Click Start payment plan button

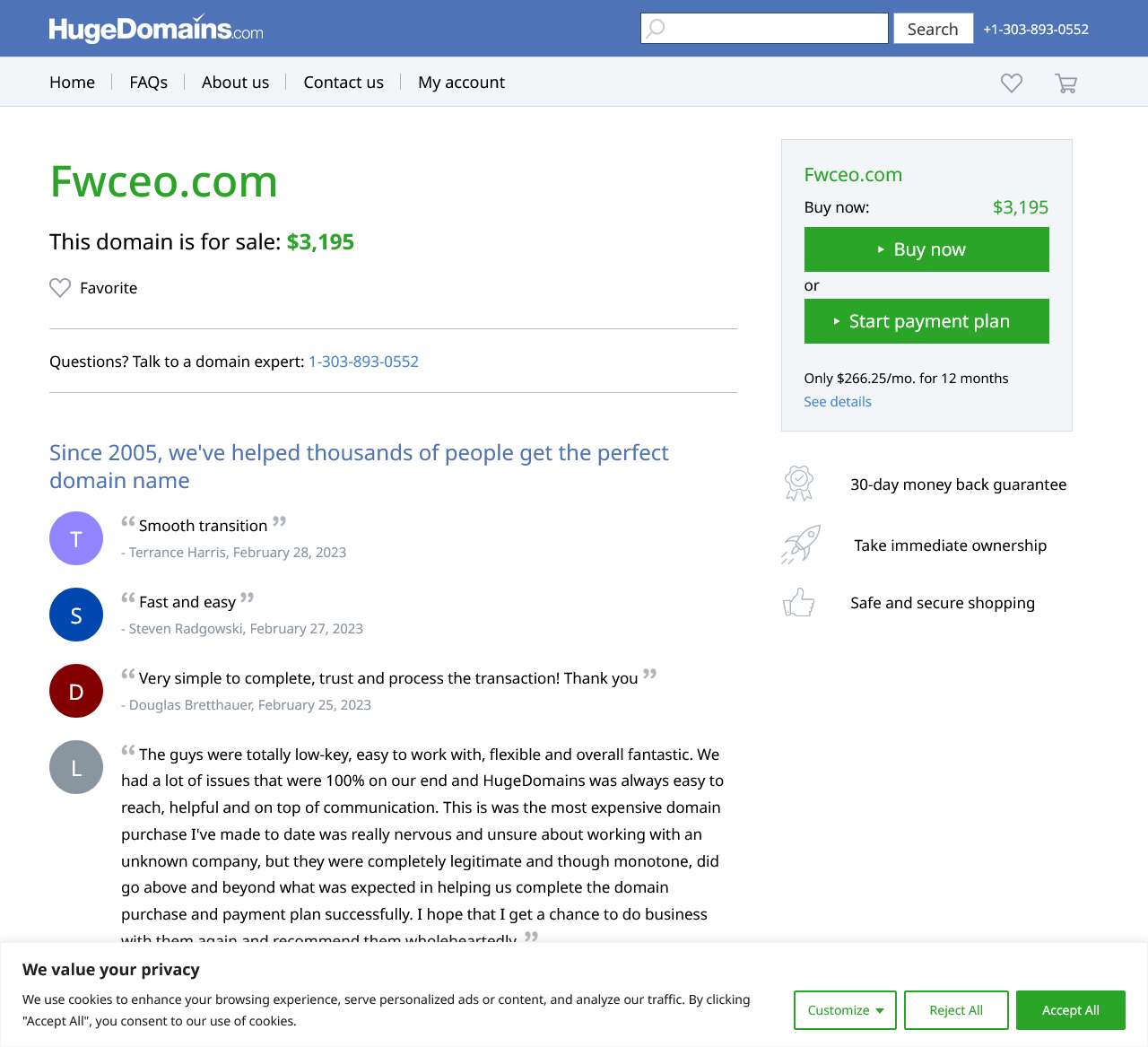click(926, 321)
